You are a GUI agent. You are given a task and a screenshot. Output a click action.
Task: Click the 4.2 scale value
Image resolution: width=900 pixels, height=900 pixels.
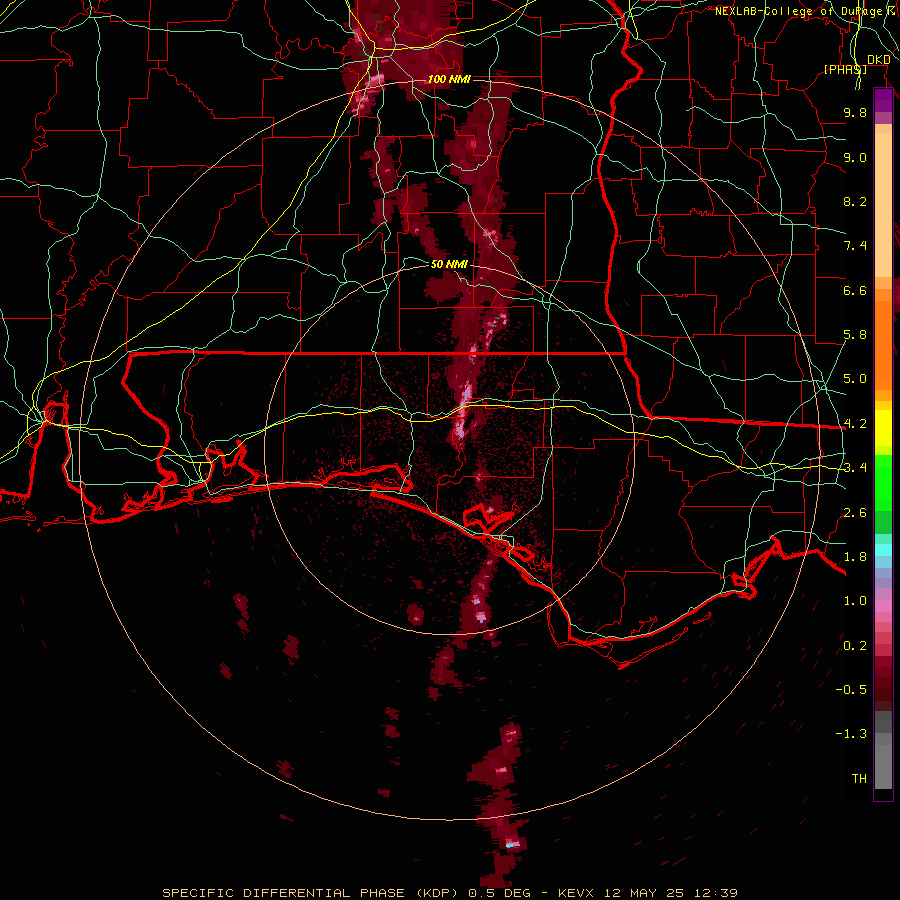855,424
